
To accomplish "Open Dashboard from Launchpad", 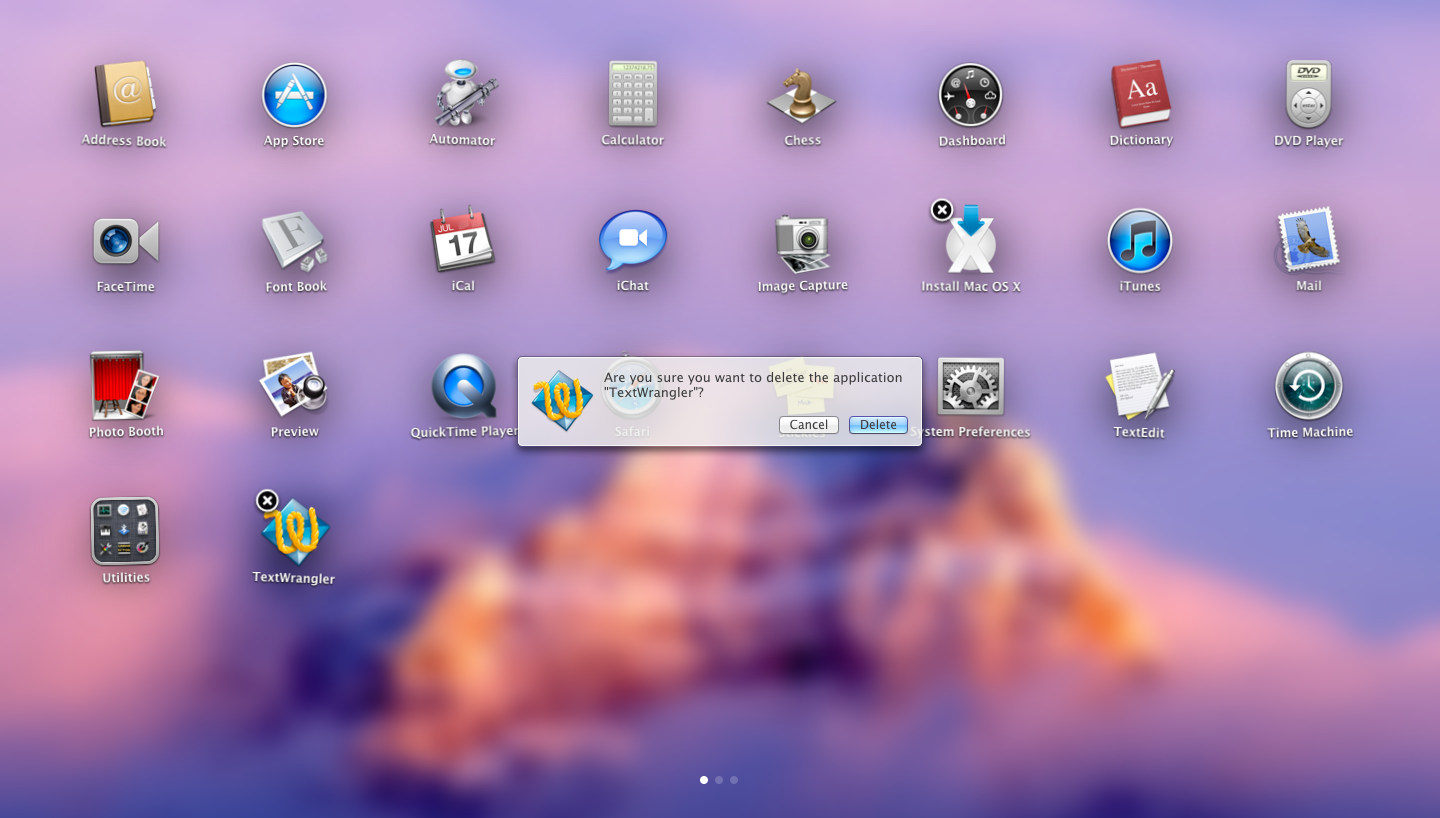I will [x=971, y=95].
